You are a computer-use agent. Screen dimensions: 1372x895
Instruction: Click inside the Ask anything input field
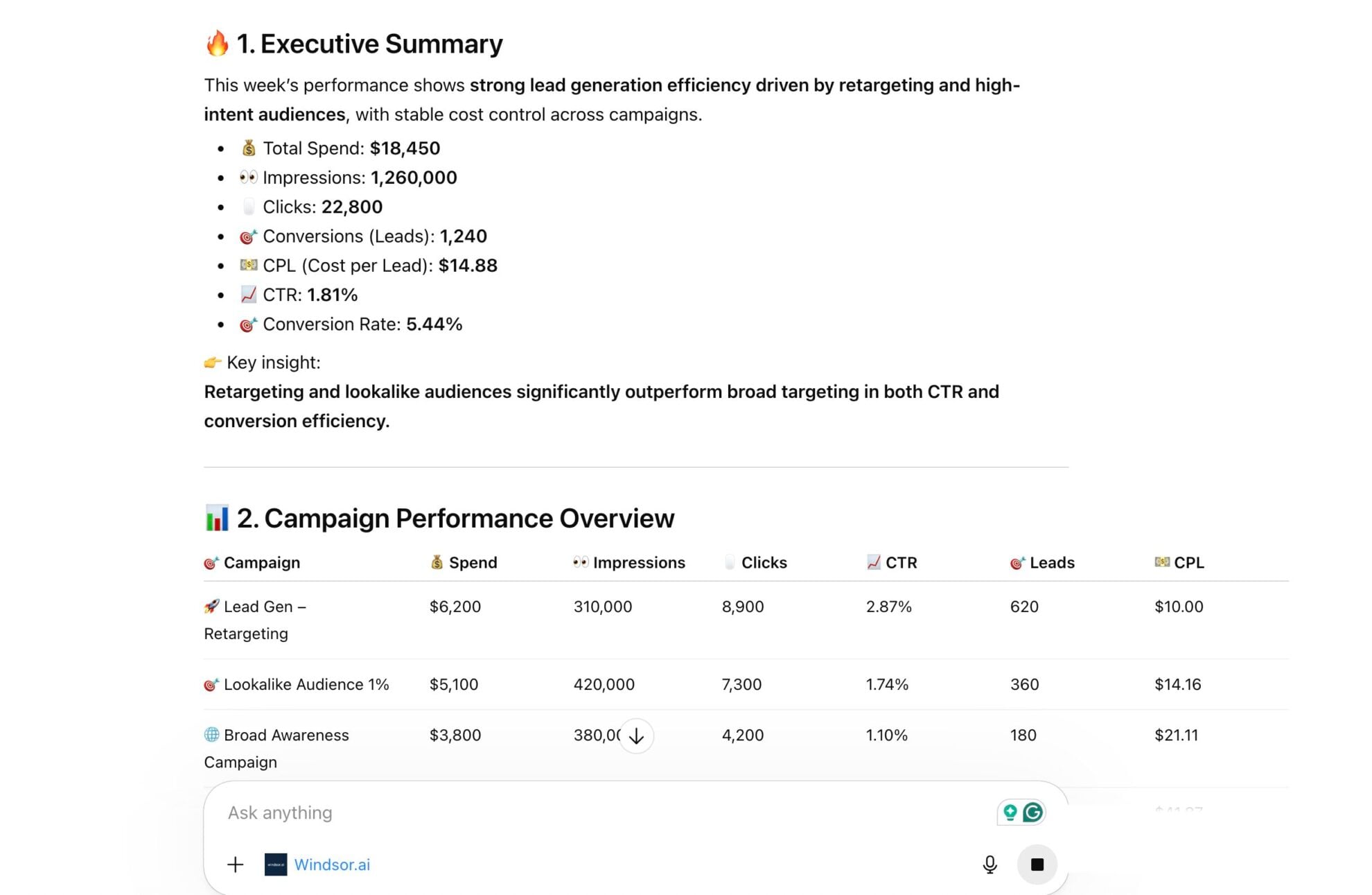click(485, 813)
